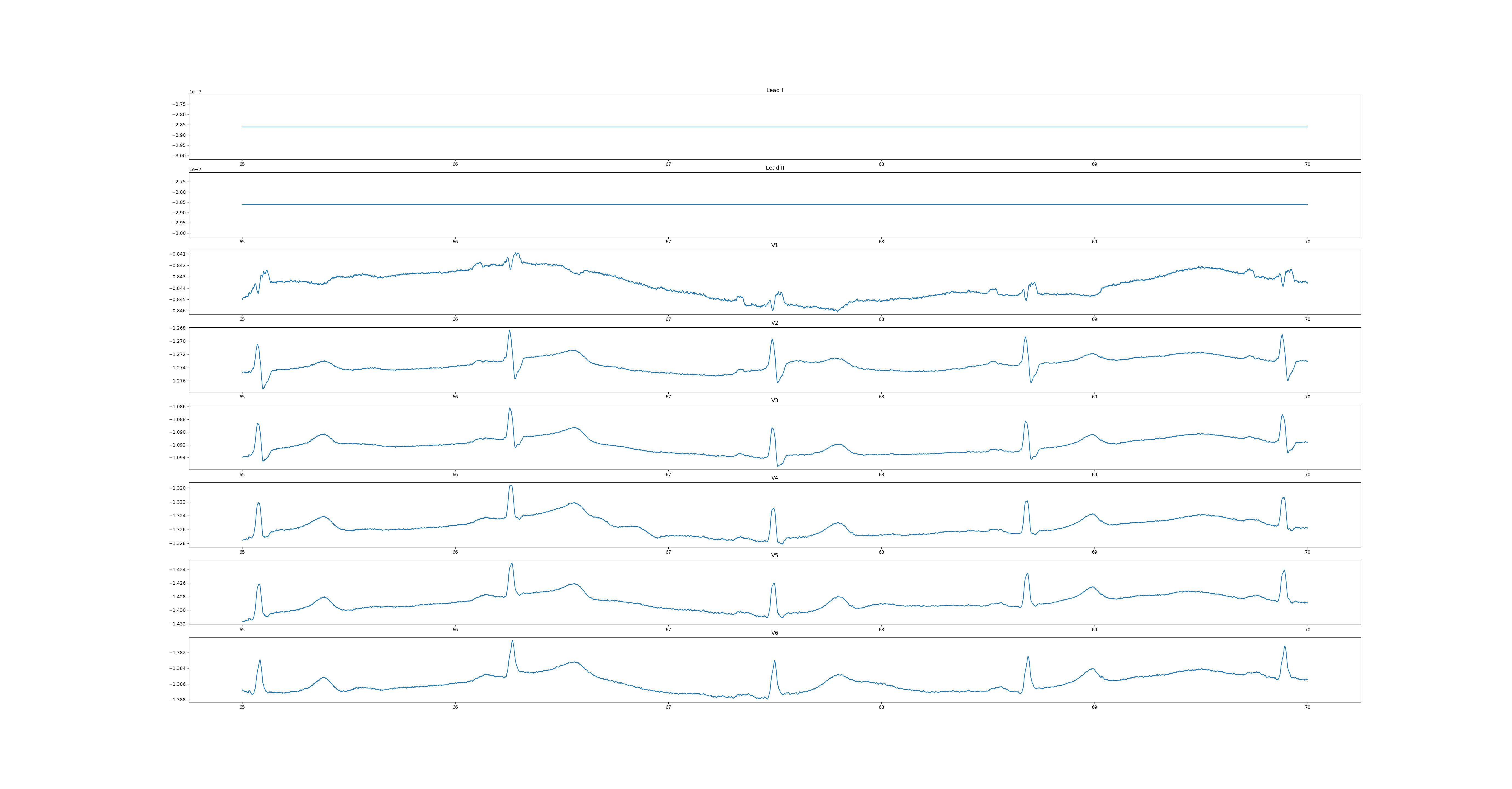Click y-axis label -1.276 on V2 plot

[178, 381]
